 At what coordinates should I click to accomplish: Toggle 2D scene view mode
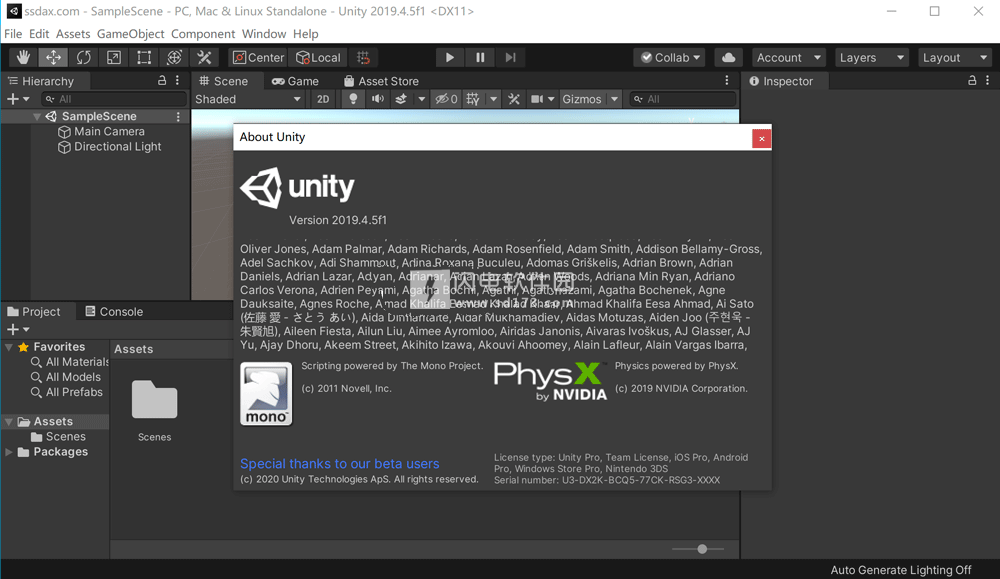(x=323, y=99)
